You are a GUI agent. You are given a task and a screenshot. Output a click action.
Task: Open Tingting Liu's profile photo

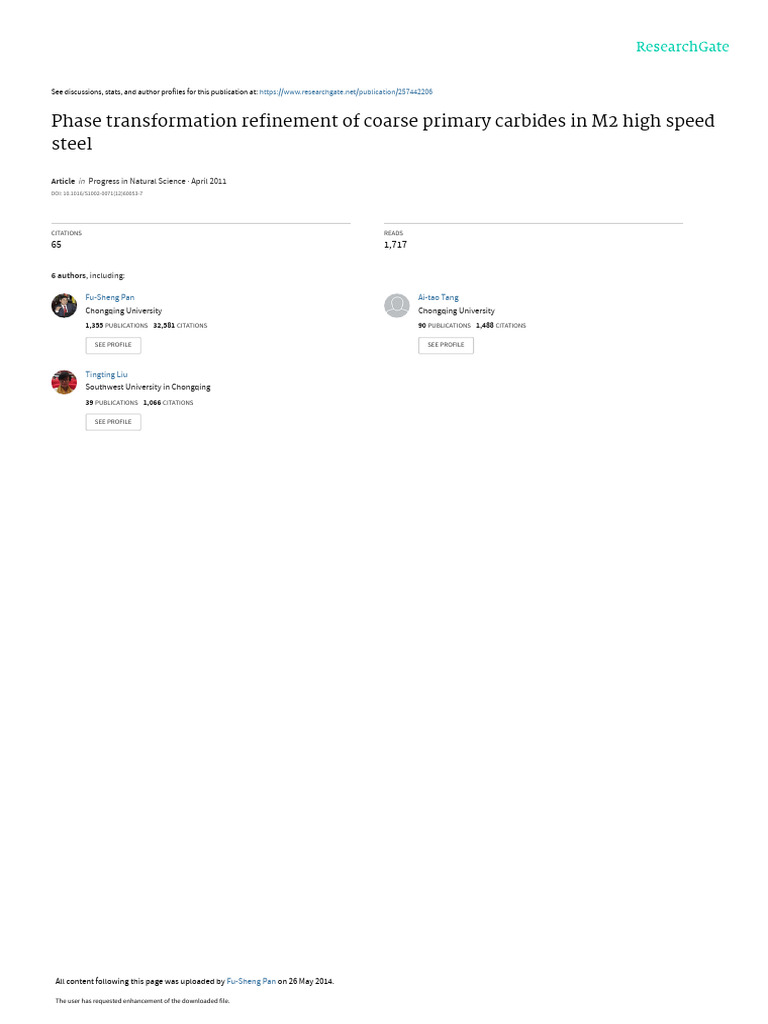click(64, 383)
